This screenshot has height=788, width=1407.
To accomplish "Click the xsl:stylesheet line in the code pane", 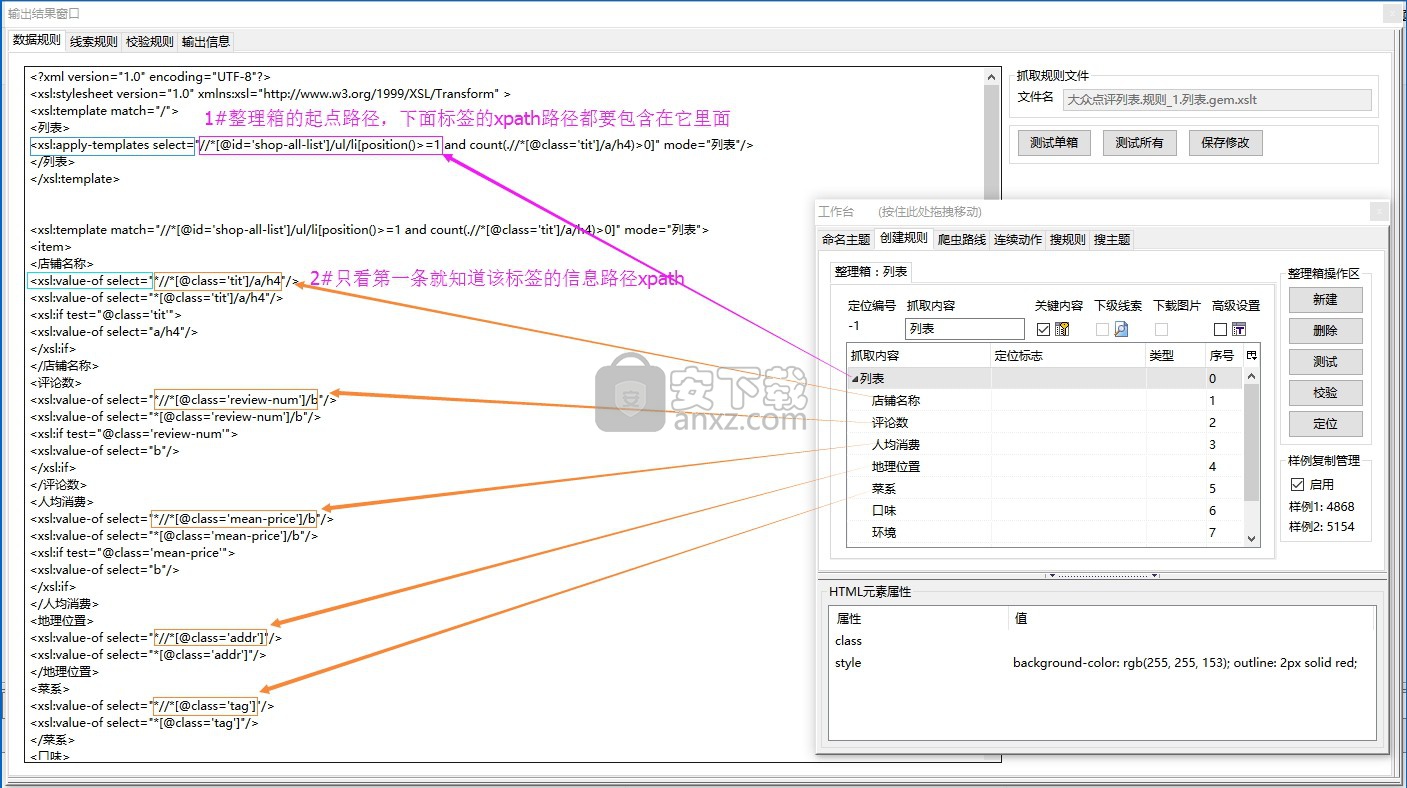I will [x=270, y=93].
